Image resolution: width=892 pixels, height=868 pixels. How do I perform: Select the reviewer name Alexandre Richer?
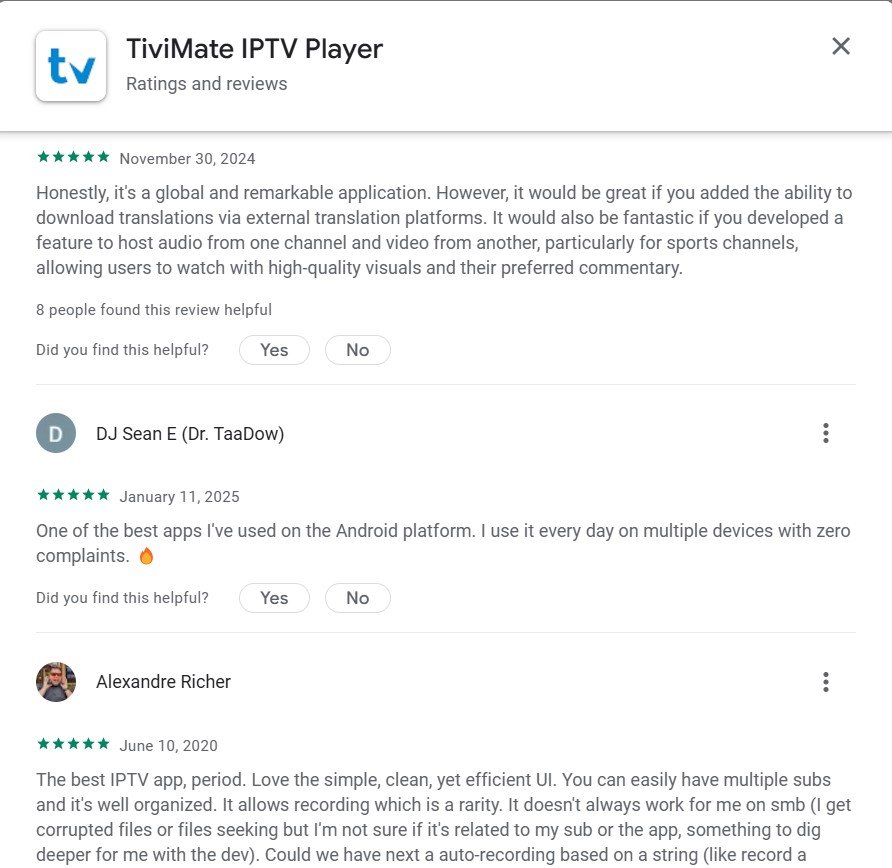point(163,681)
